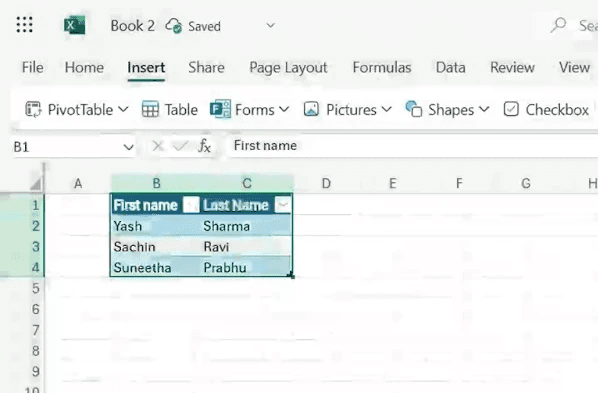
Task: Open the Share tab
Action: pos(206,68)
